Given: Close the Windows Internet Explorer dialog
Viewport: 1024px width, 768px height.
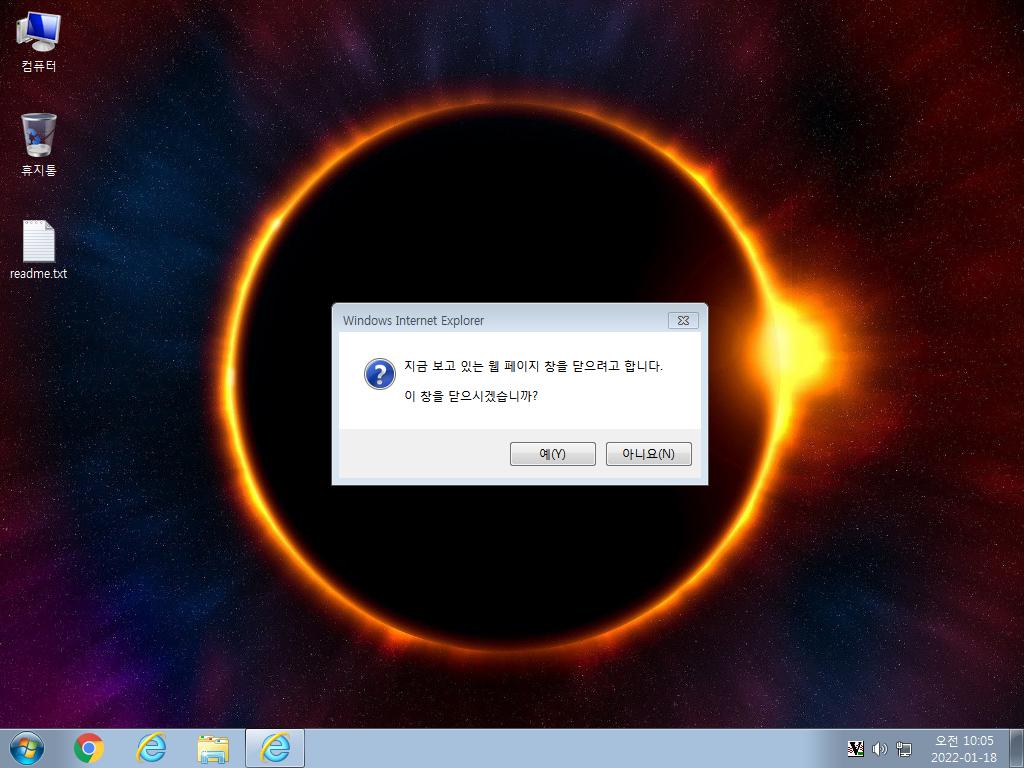Looking at the screenshot, I should [x=683, y=321].
